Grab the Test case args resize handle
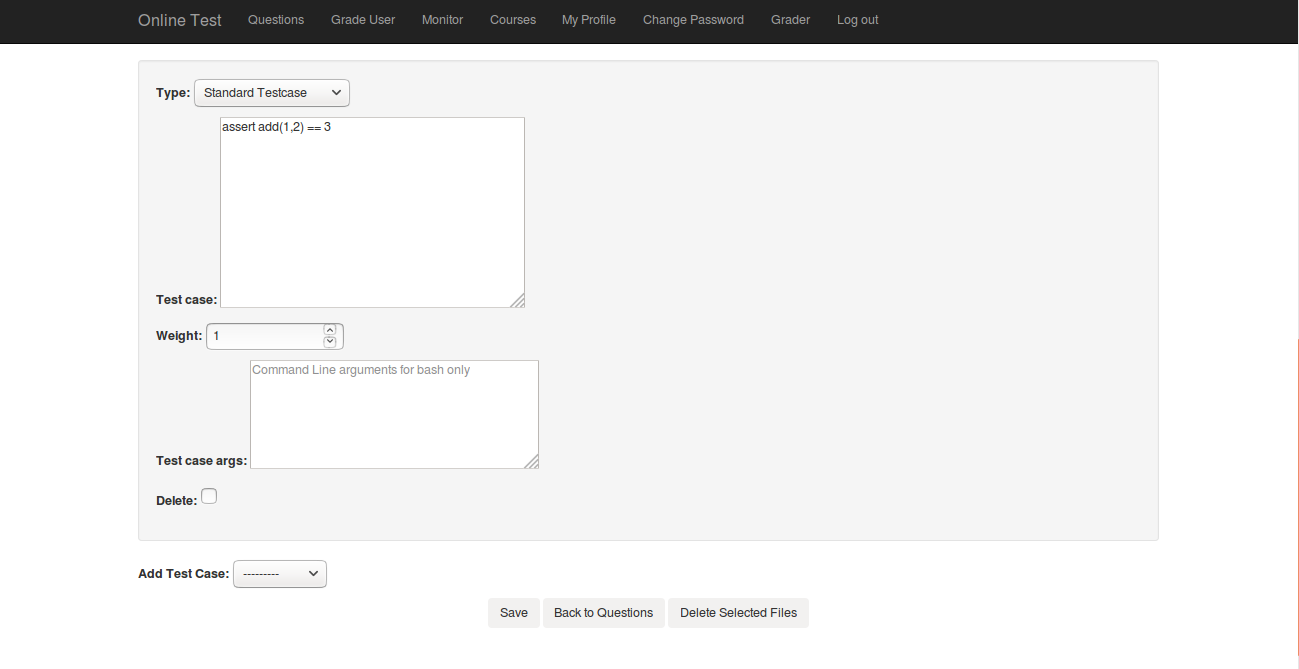This screenshot has height=669, width=1299. tap(531, 461)
